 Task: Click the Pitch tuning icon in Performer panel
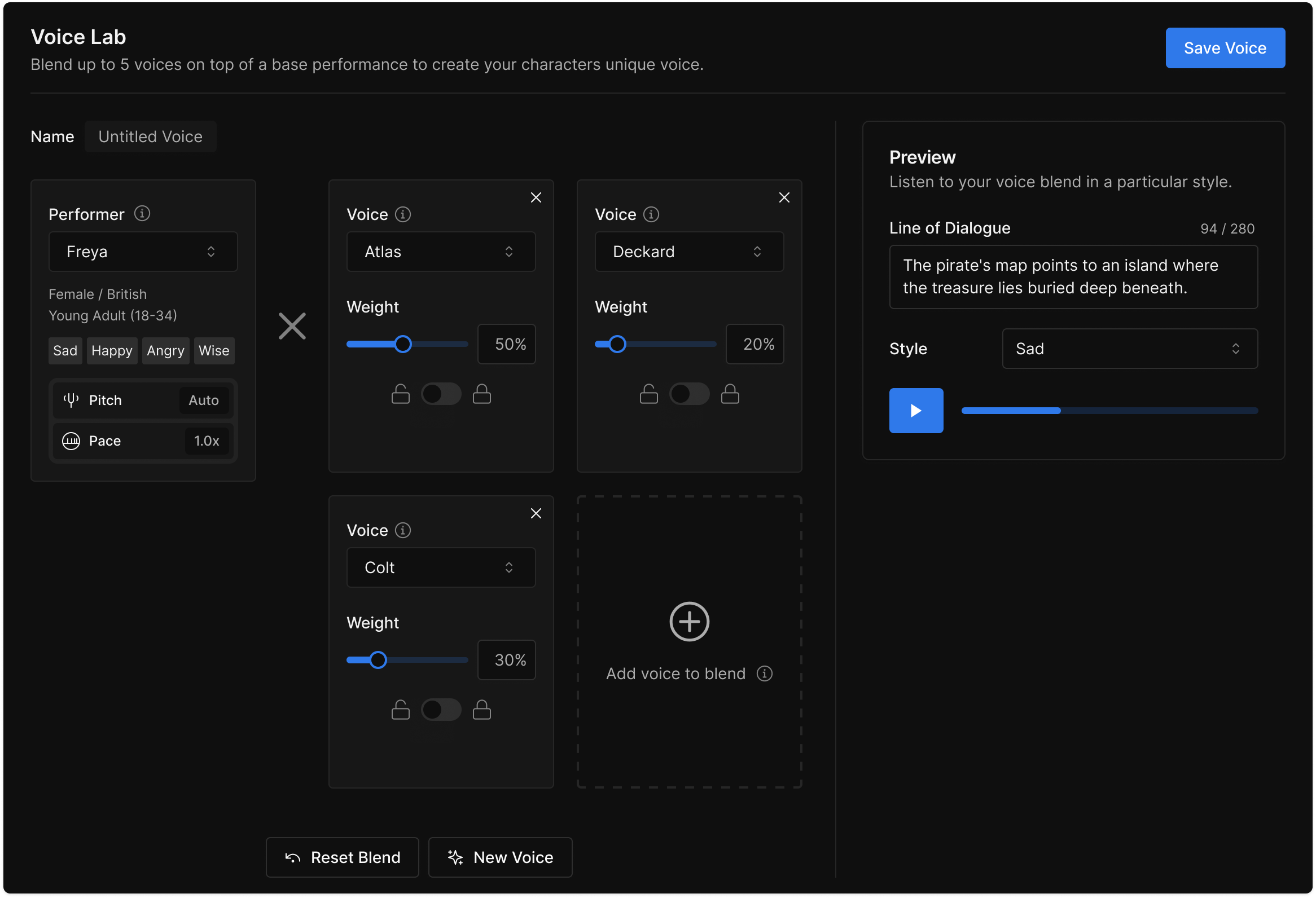point(71,400)
